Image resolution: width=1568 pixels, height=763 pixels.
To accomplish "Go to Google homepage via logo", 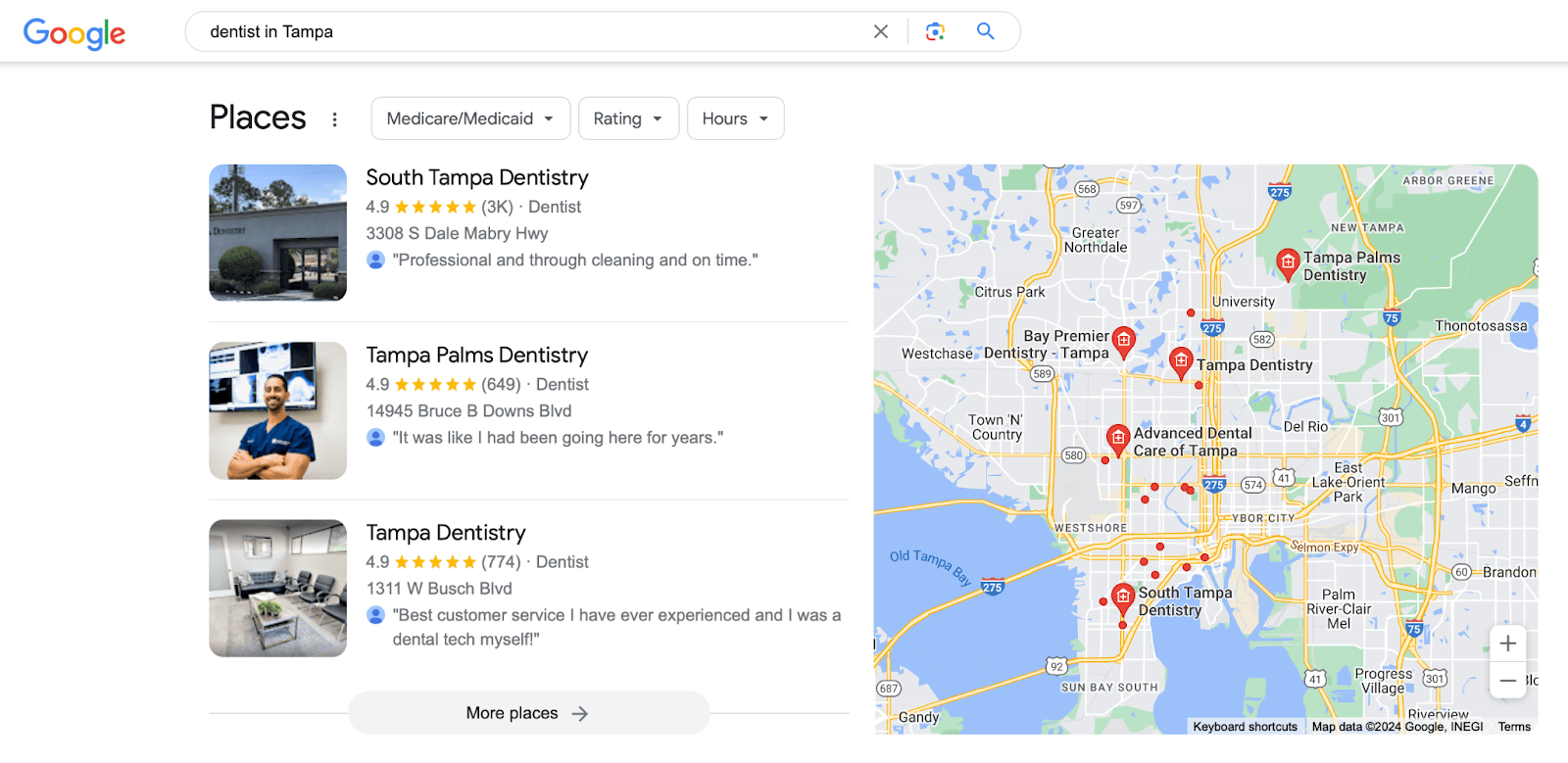I will tap(74, 33).
